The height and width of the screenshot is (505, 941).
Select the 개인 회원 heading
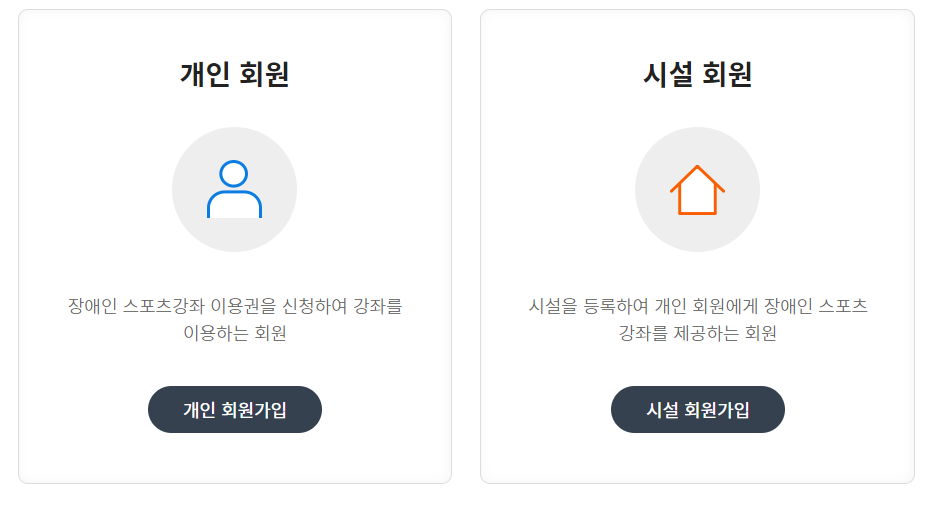[235, 74]
